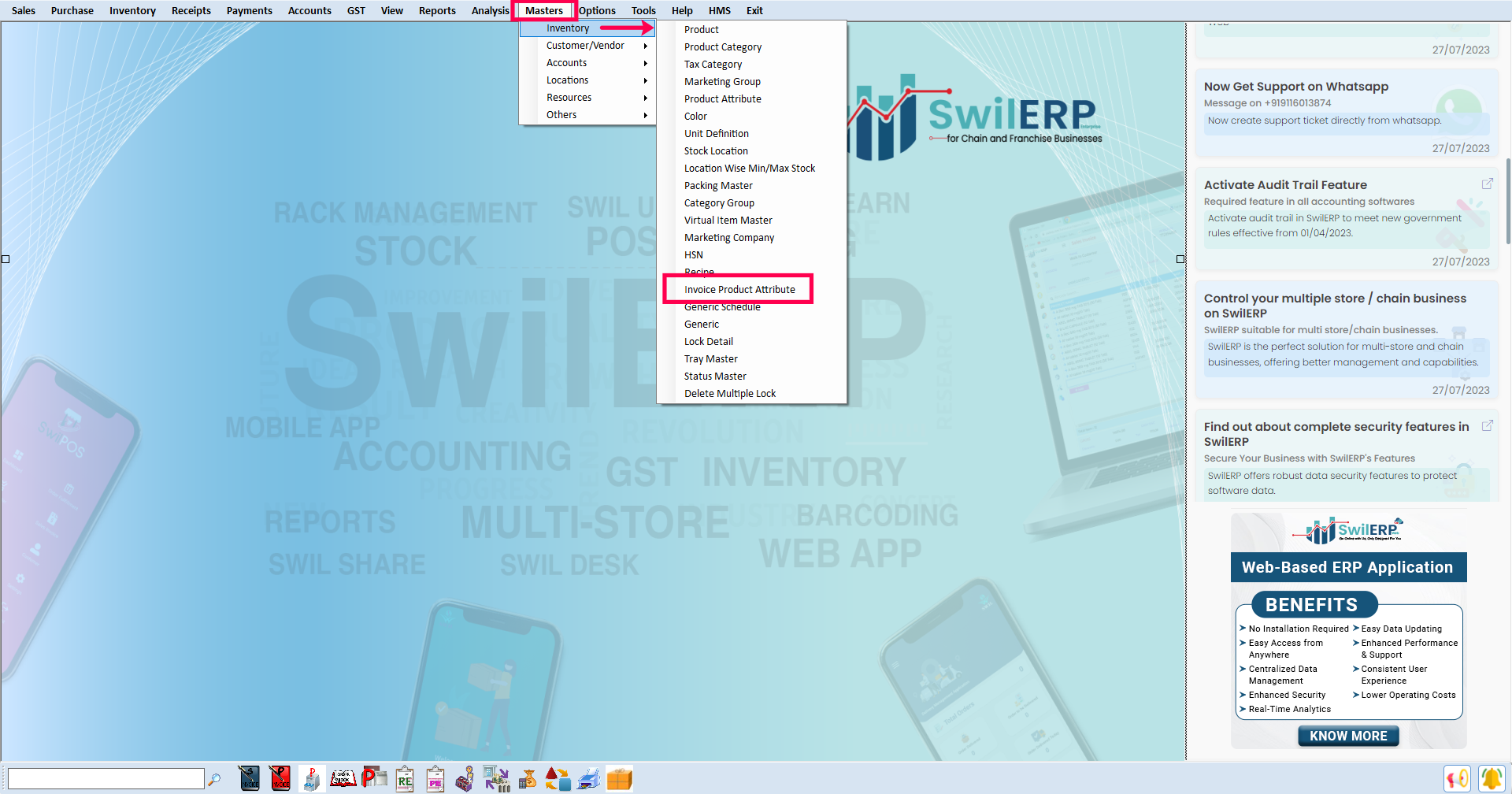Select Tax Category menu entry
This screenshot has height=794, width=1512.
tap(752, 65)
